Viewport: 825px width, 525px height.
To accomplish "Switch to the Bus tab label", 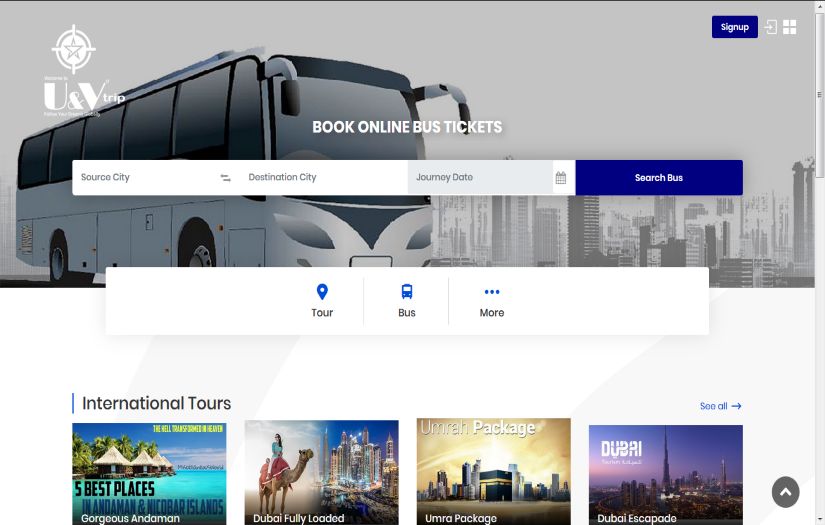I will pyautogui.click(x=407, y=312).
